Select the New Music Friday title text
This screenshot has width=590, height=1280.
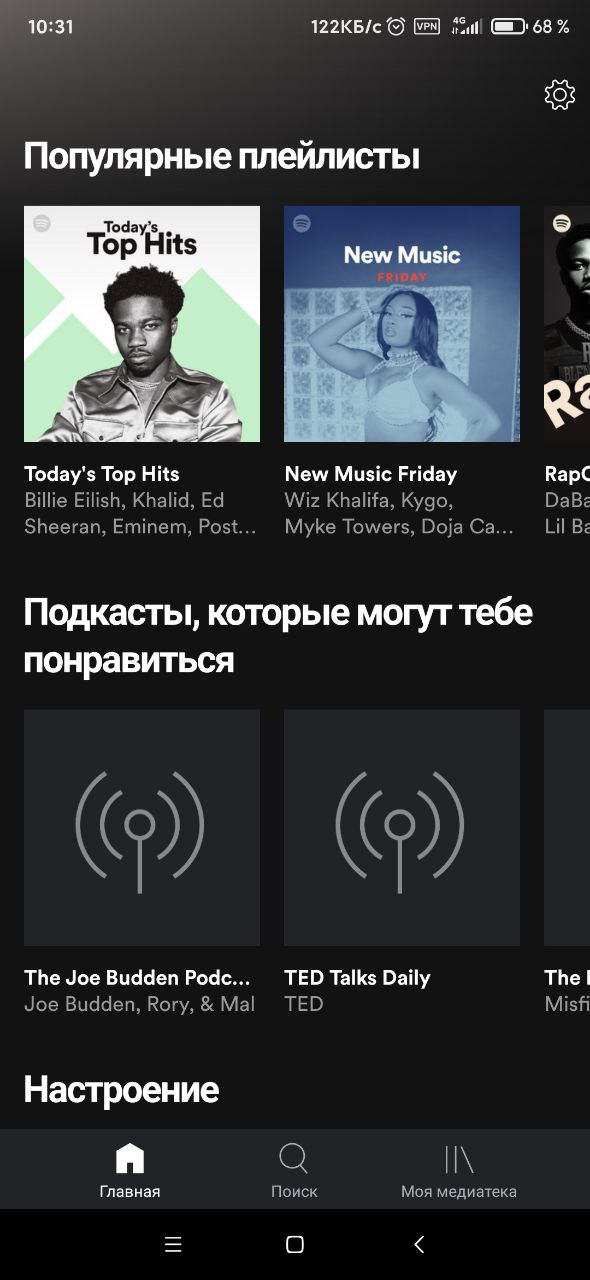371,474
